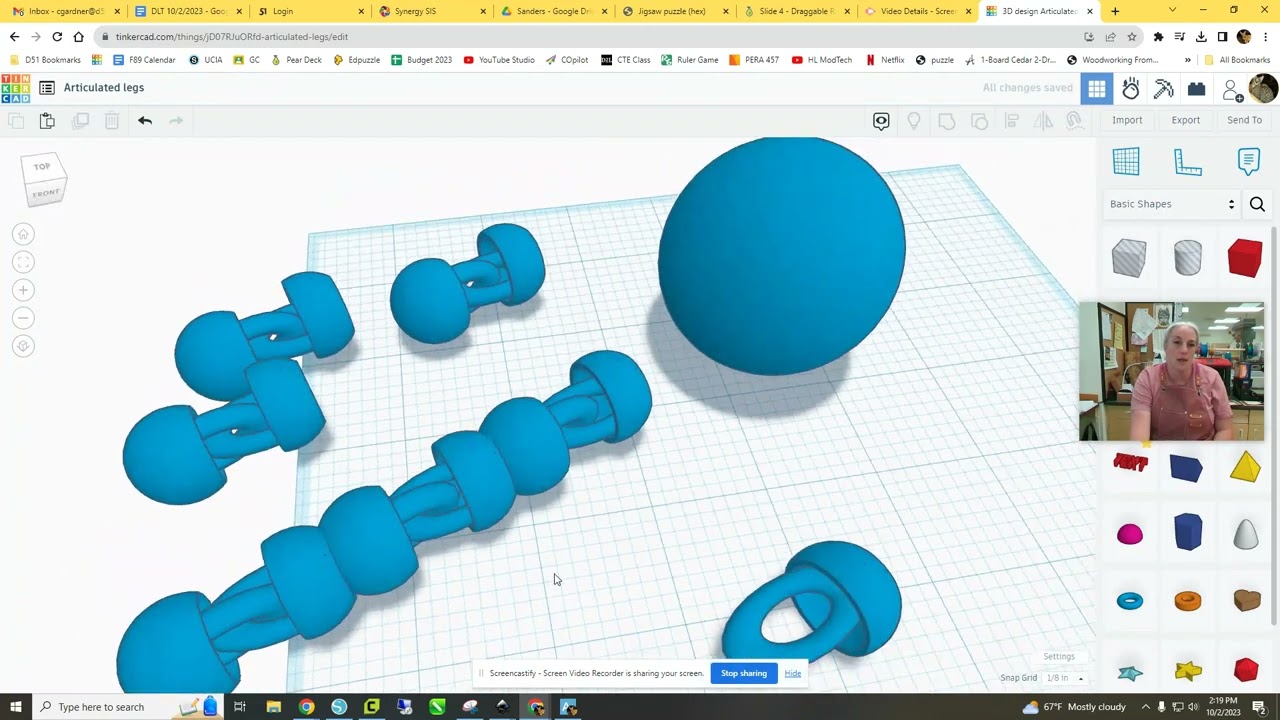Click the Import button
Screen dimensions: 1280x720
(1127, 120)
